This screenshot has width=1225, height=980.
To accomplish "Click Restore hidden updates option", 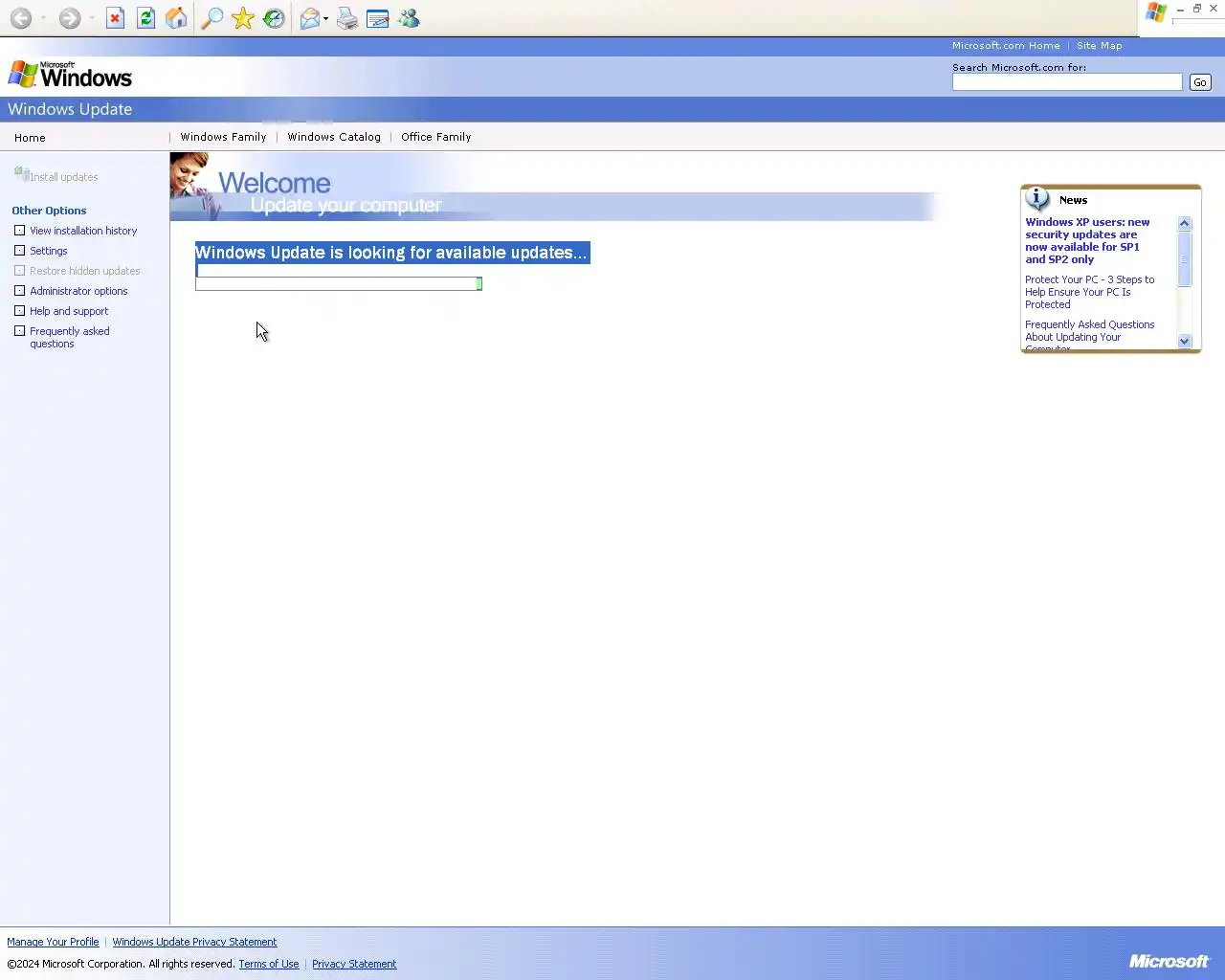I will pyautogui.click(x=84, y=271).
